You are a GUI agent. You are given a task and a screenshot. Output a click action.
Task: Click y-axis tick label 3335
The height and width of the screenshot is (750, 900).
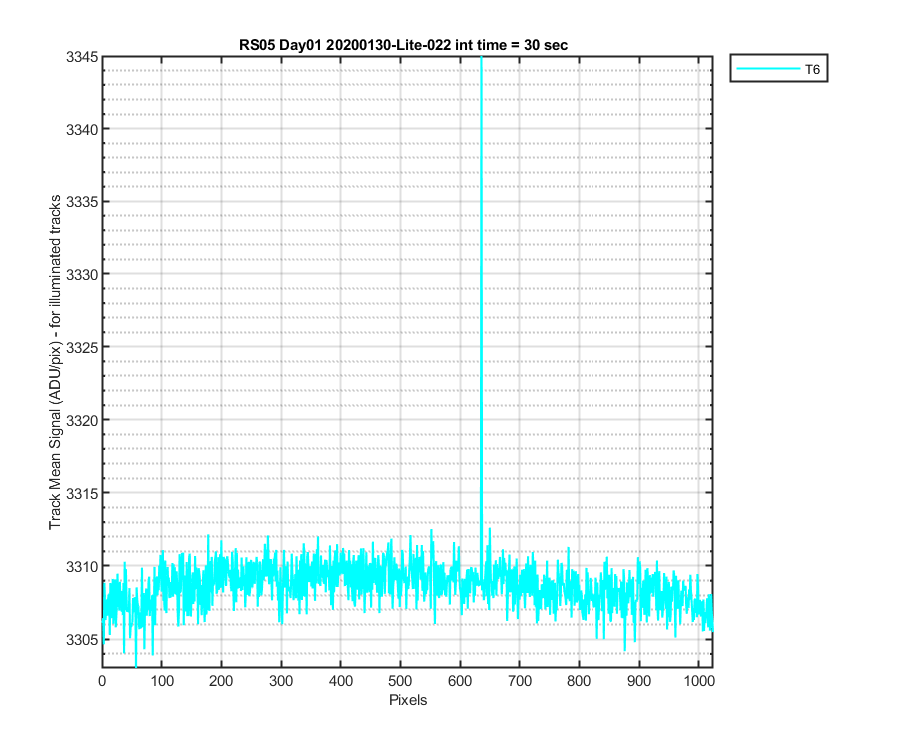(82, 202)
